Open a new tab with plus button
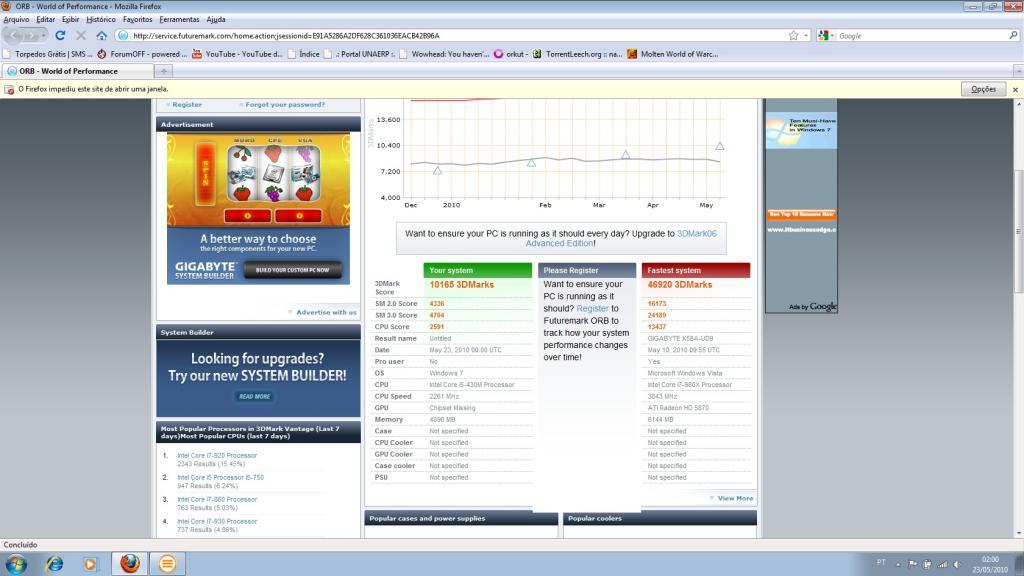The image size is (1024, 576). coord(163,71)
